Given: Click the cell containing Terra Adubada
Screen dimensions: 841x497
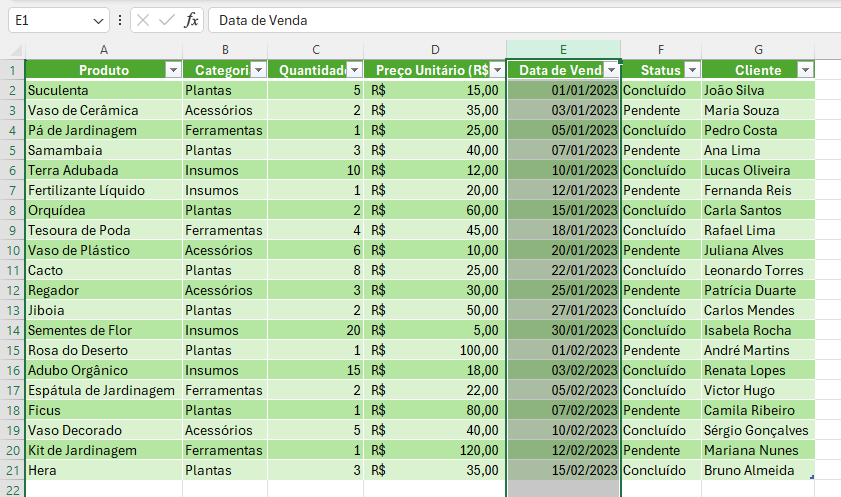Looking at the screenshot, I should (104, 170).
